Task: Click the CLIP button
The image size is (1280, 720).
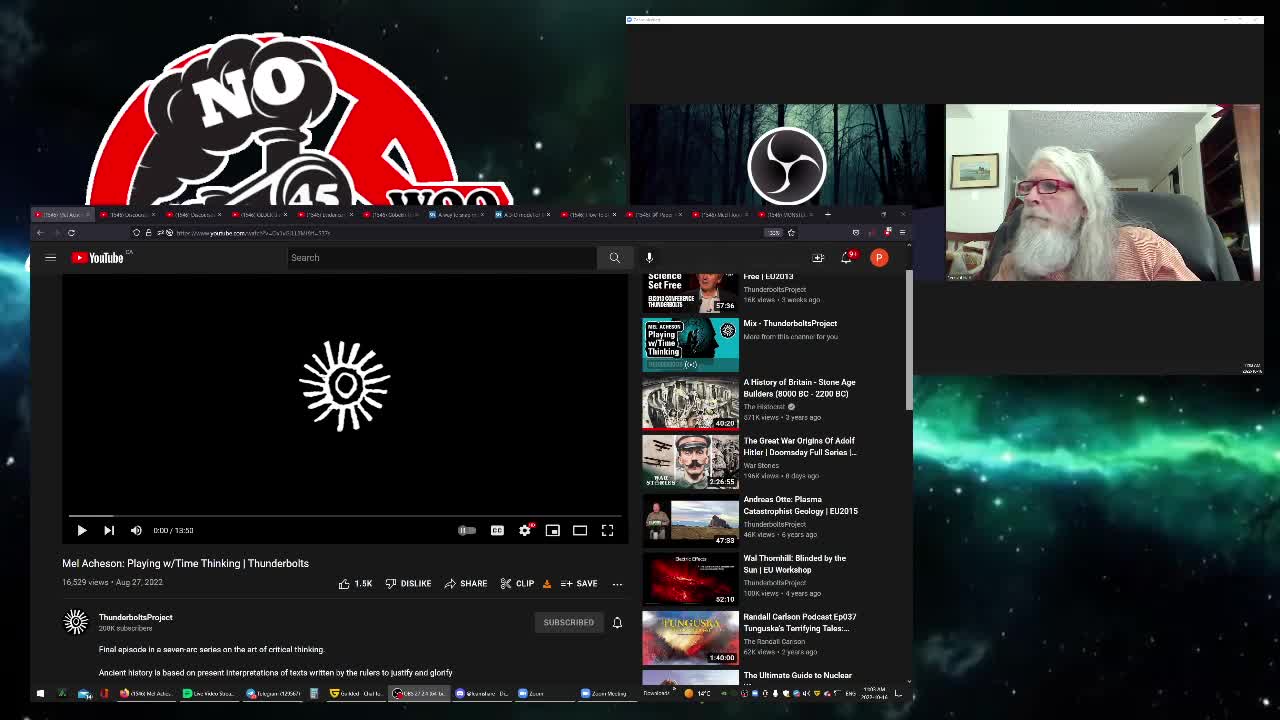Action: pos(518,584)
